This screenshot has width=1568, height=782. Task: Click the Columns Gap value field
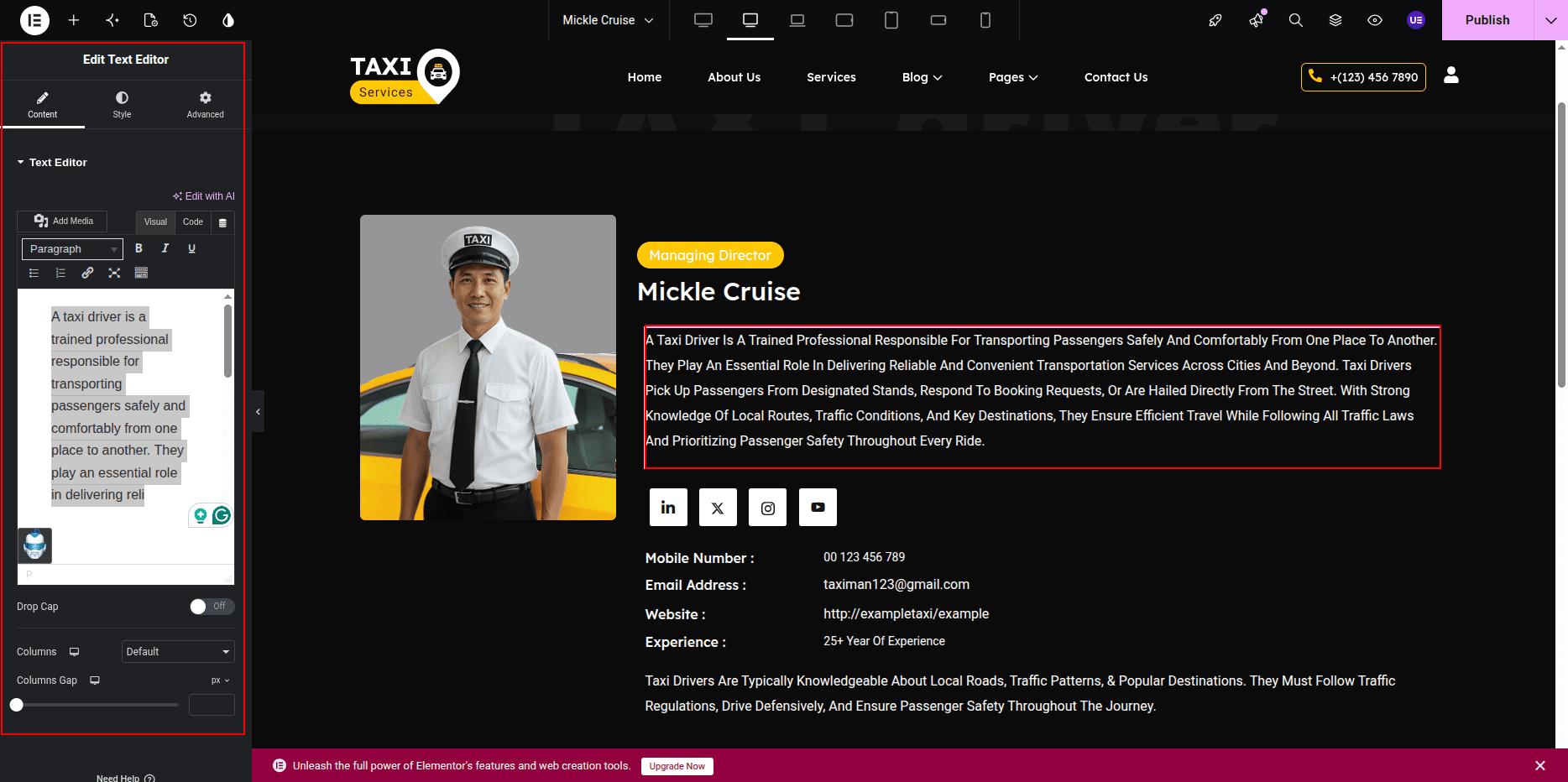[x=212, y=705]
